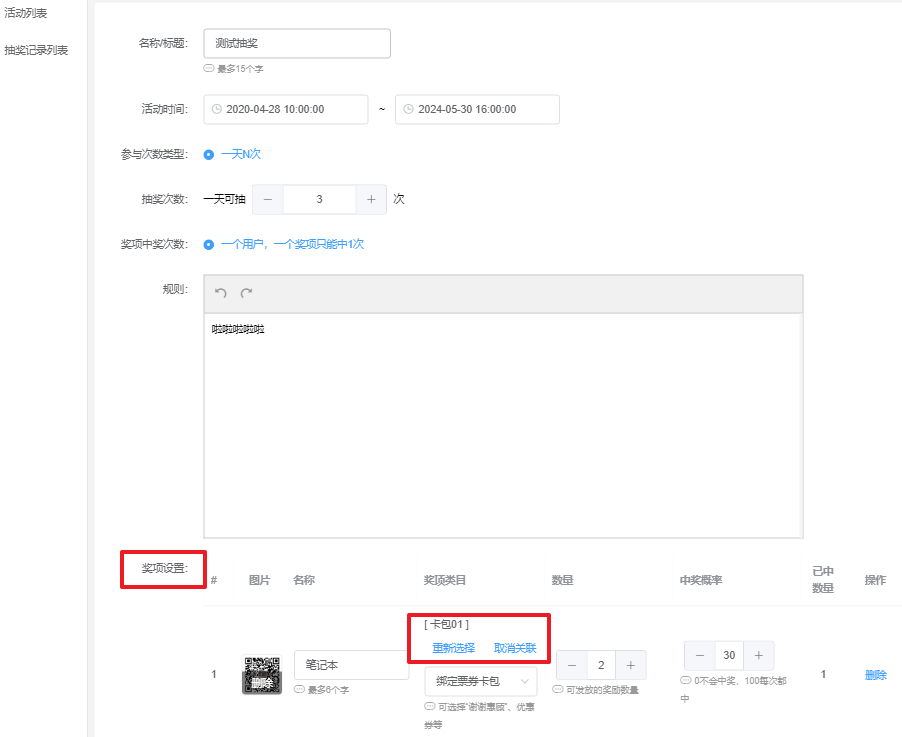
Task: Click the plus icon for daily draw count
Action: [x=371, y=199]
